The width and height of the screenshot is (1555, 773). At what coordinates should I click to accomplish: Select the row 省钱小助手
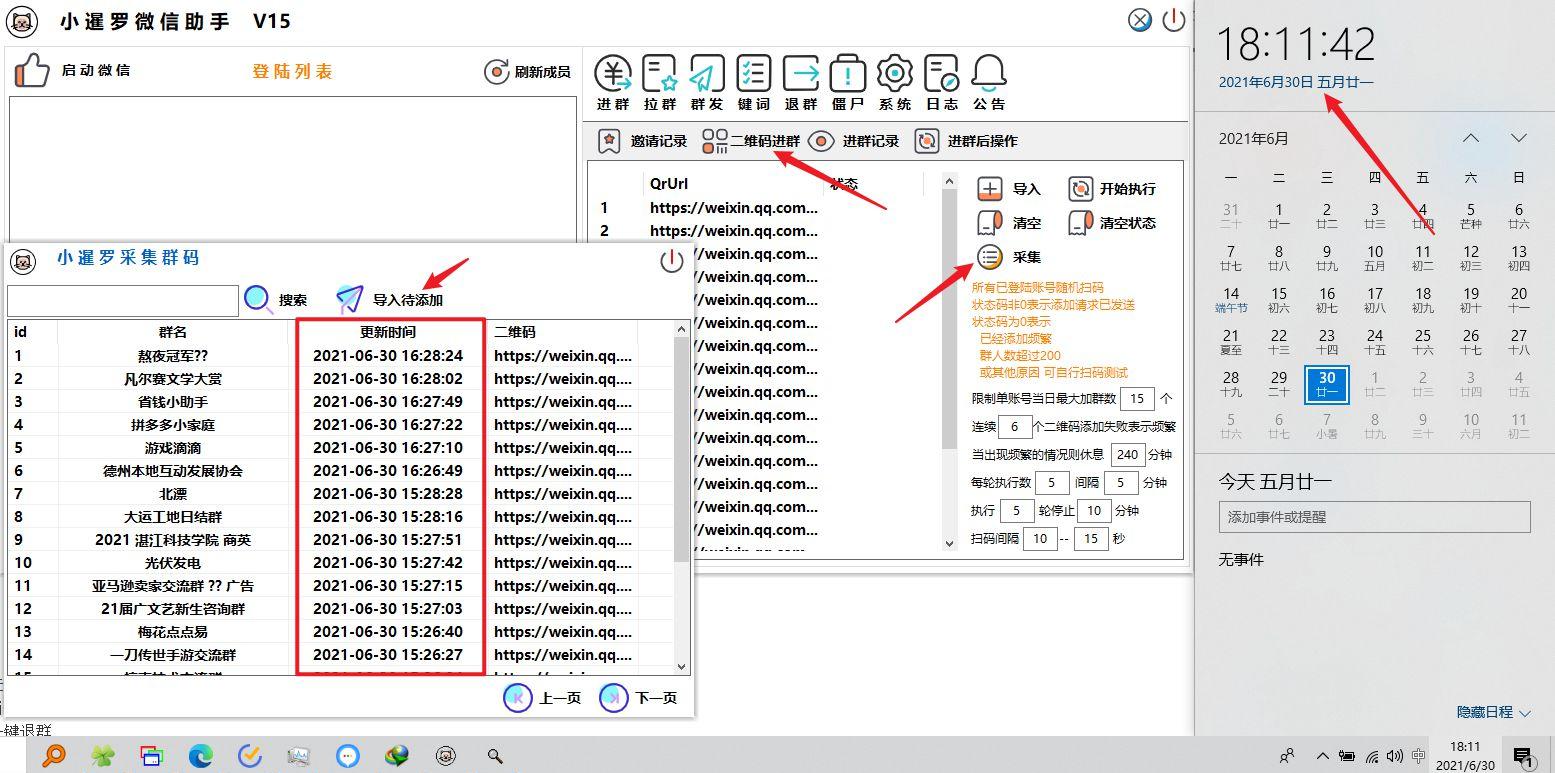pyautogui.click(x=342, y=401)
